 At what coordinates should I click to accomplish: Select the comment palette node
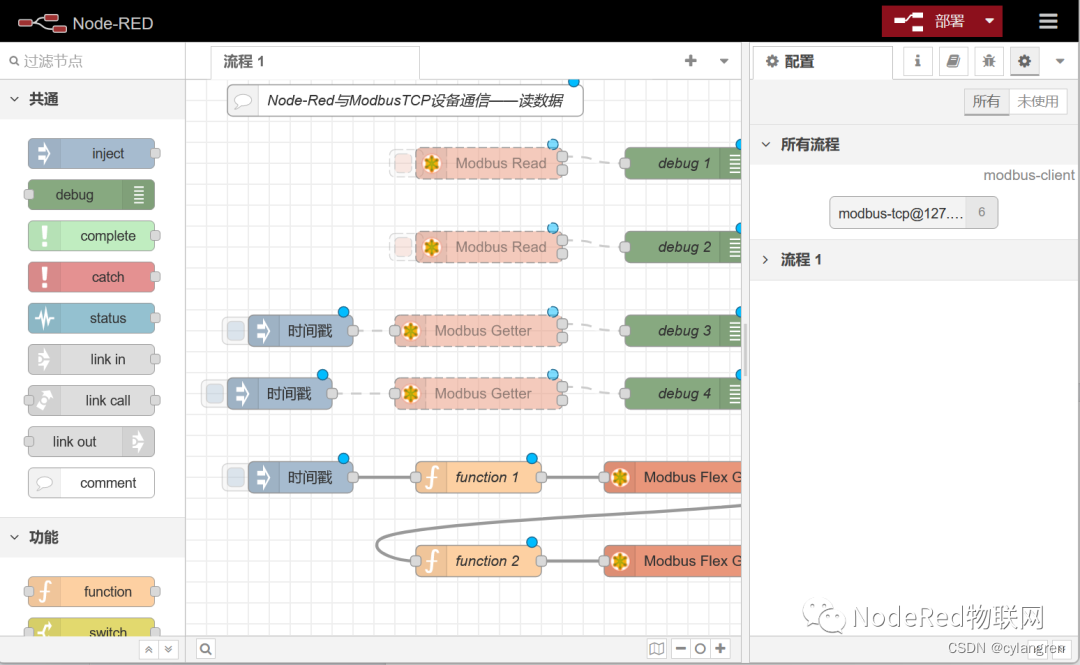click(x=92, y=483)
